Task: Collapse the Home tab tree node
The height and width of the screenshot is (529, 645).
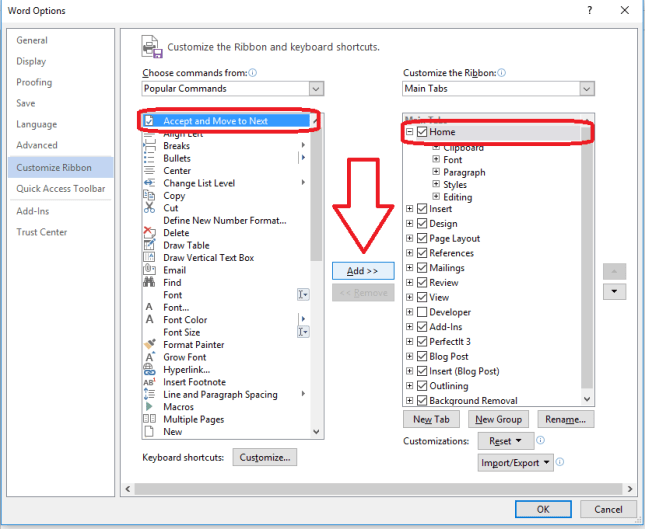Action: pos(409,132)
